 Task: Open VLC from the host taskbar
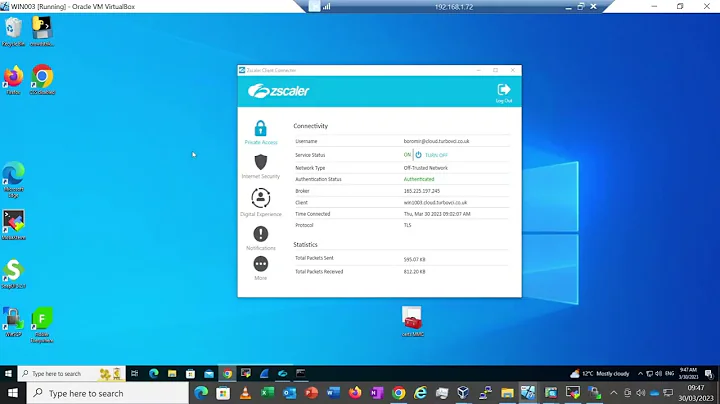click(x=245, y=393)
